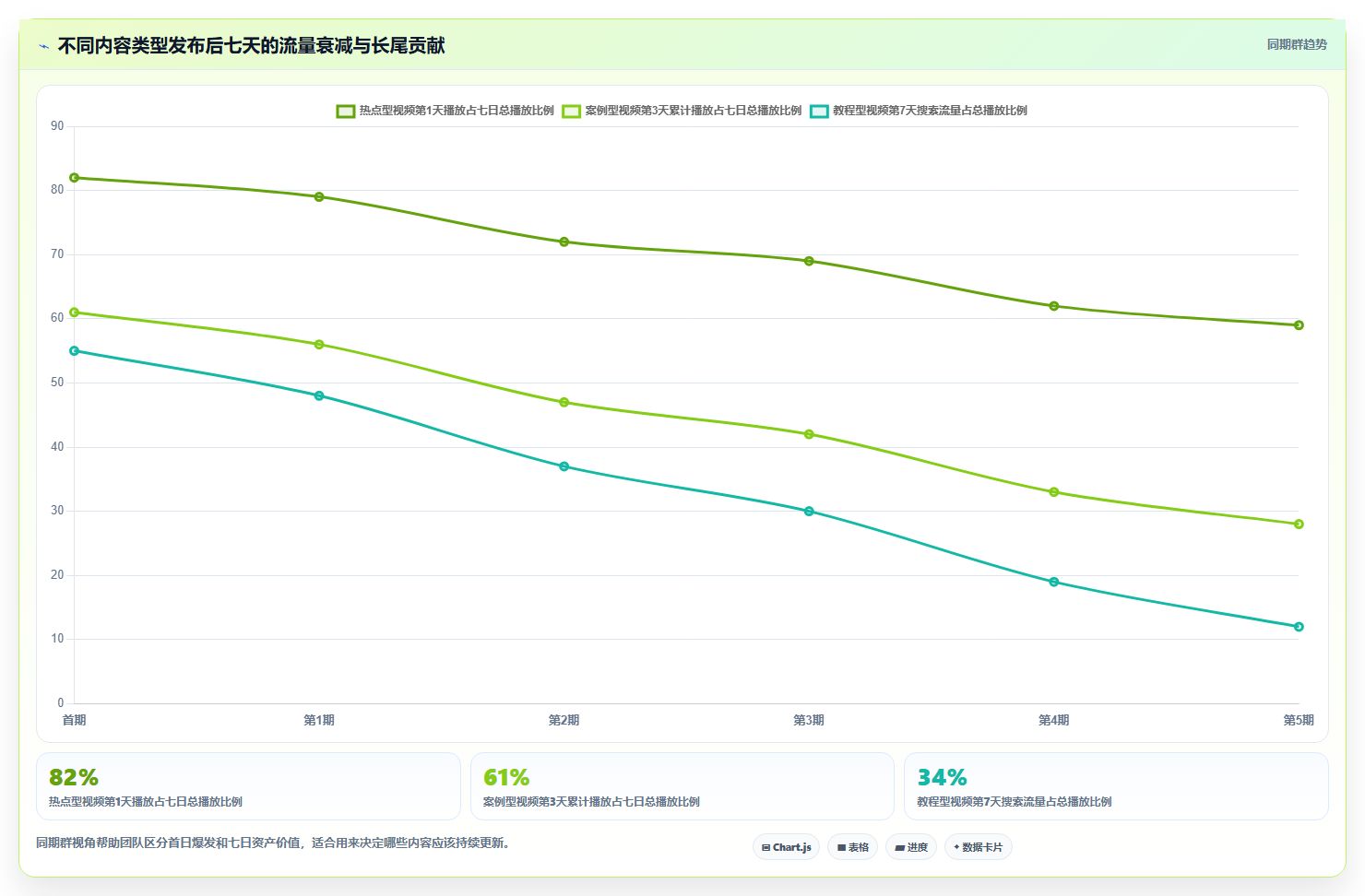Click teal data point at 第3期

point(809,511)
